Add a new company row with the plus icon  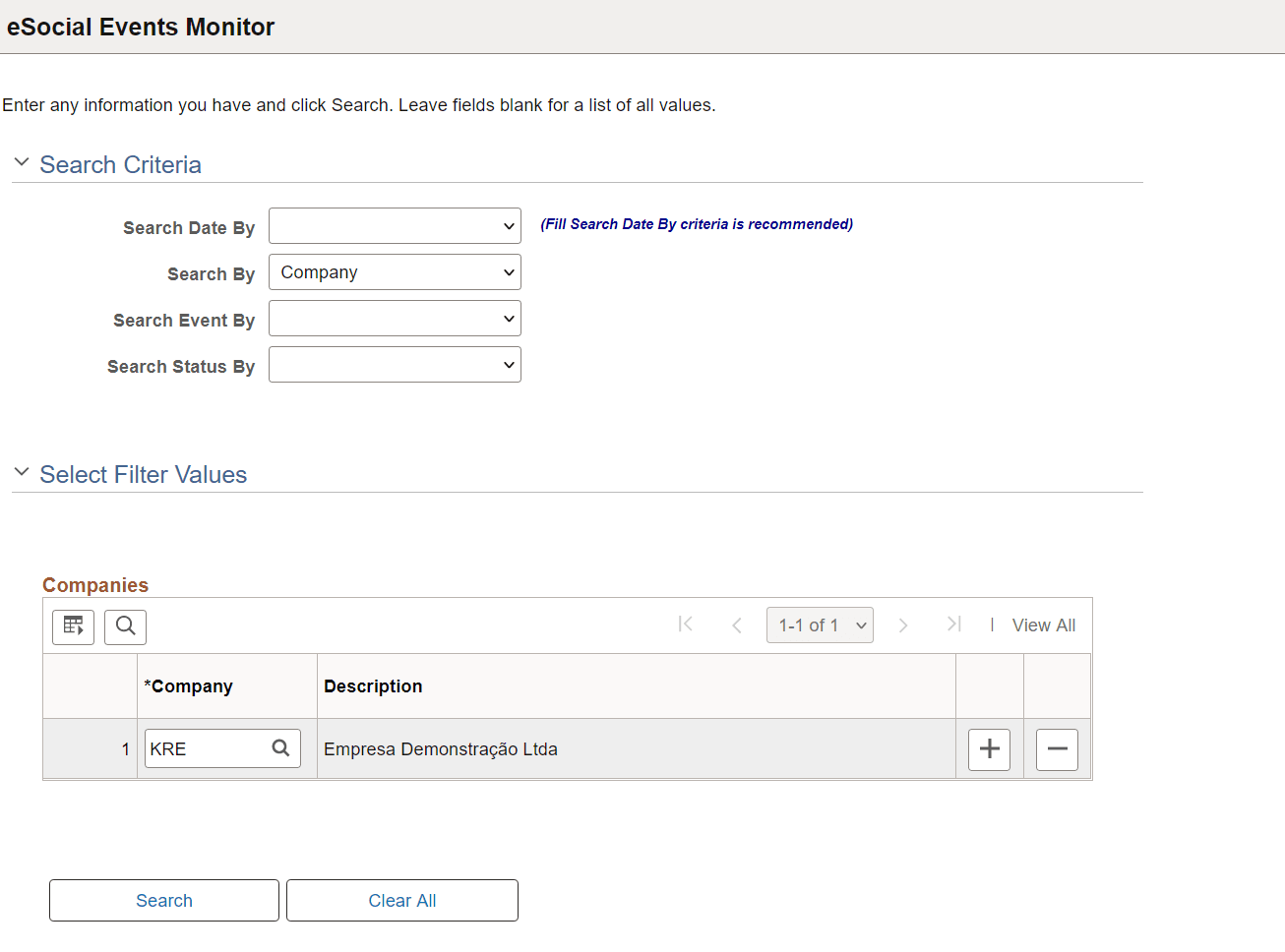point(988,748)
